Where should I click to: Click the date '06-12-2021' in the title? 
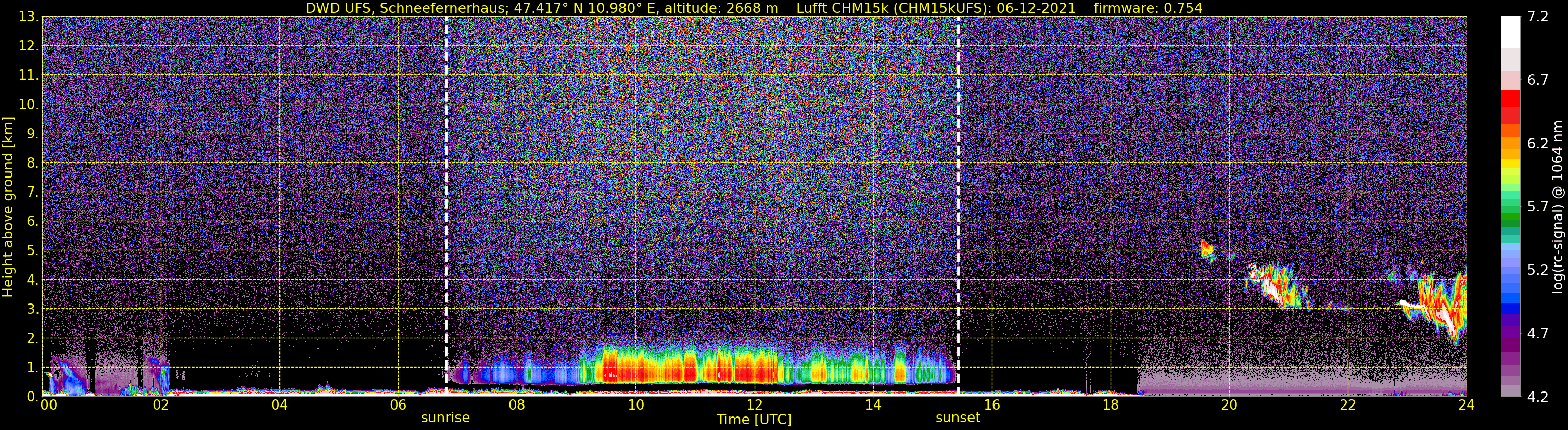tap(1036, 8)
